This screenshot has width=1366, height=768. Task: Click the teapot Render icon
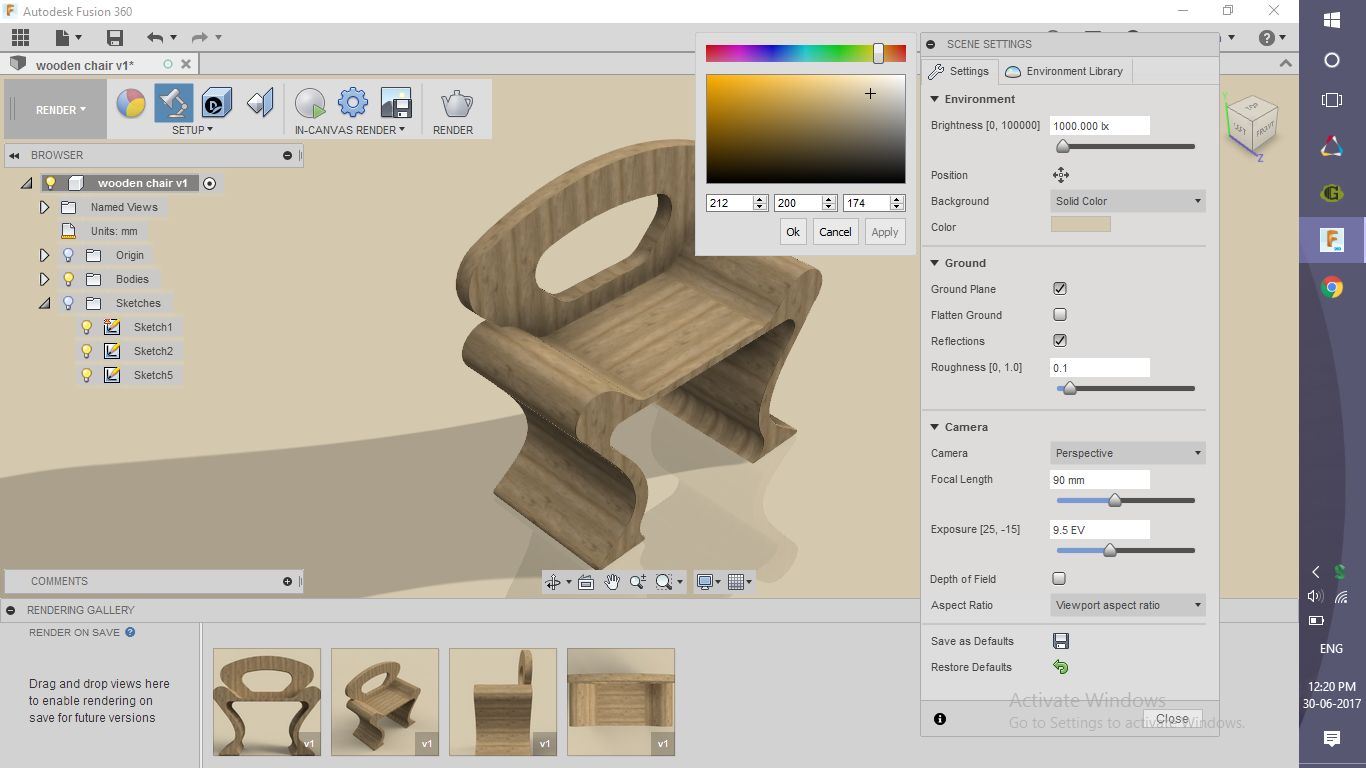[x=456, y=103]
